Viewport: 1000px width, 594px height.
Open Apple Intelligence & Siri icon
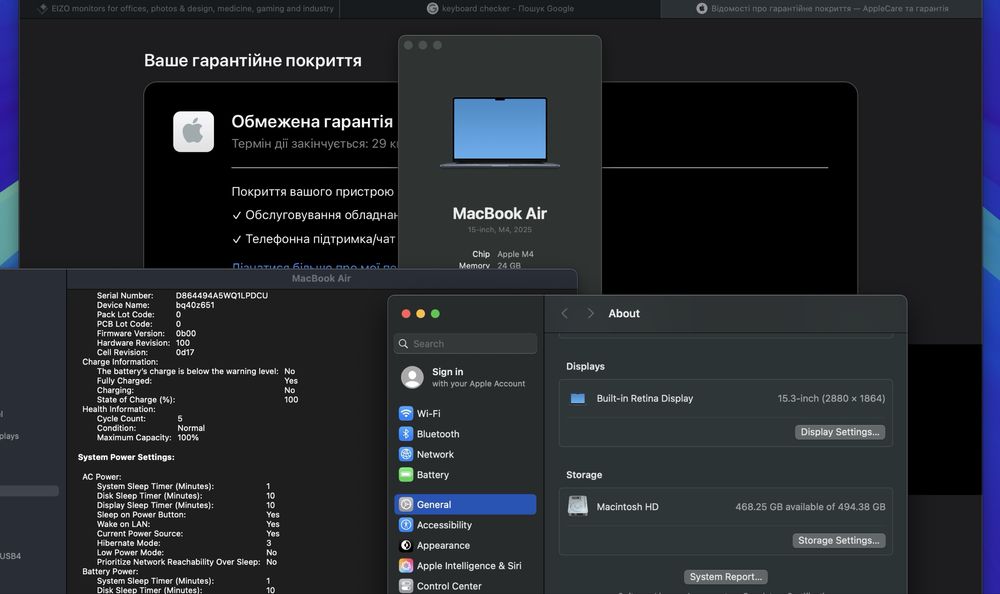click(x=406, y=566)
